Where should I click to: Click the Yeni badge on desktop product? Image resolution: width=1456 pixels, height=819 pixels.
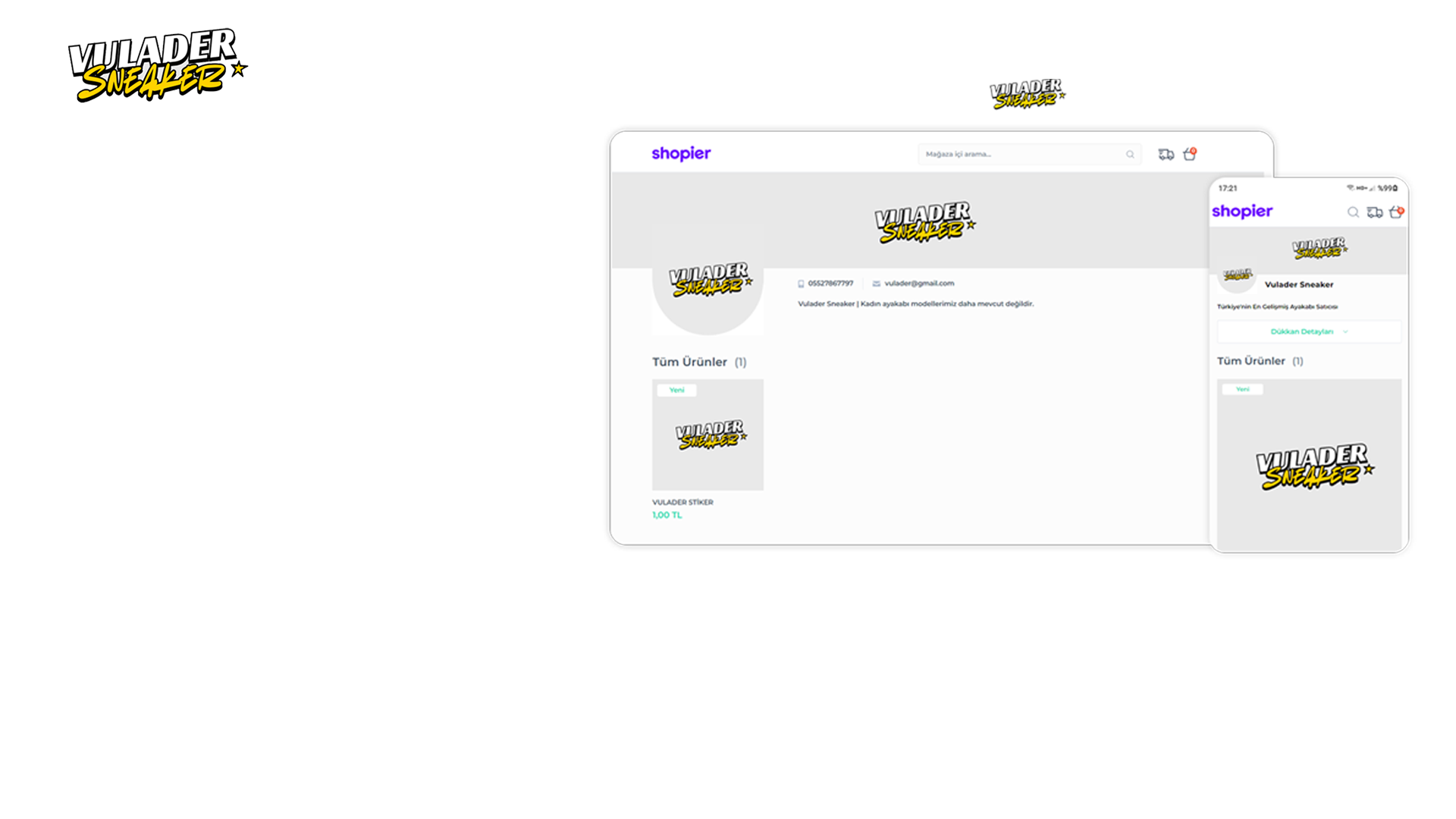[x=676, y=390]
